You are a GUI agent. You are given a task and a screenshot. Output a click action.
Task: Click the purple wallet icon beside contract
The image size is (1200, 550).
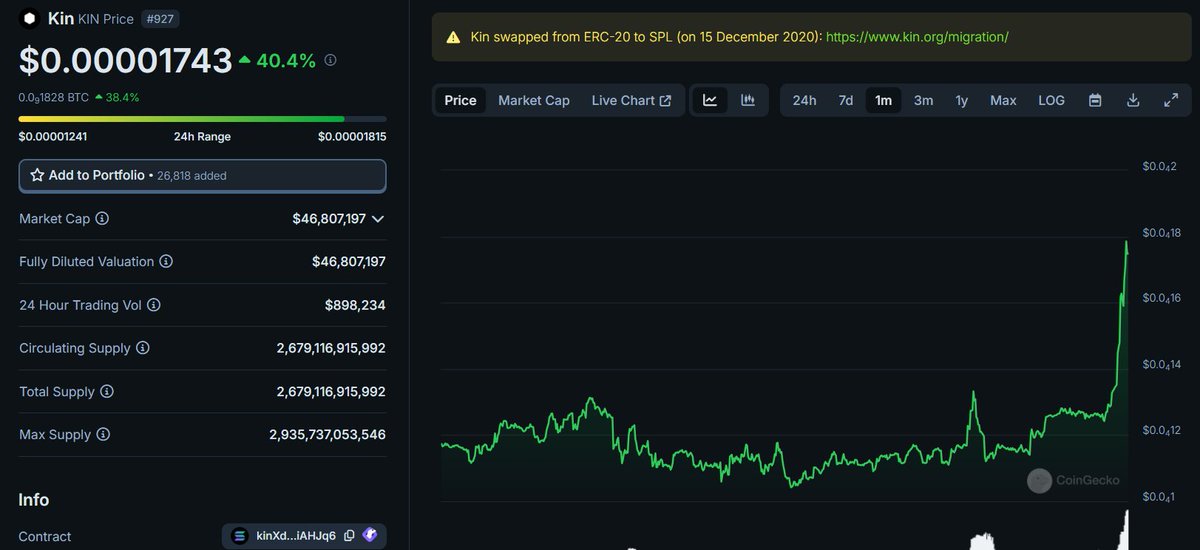coord(370,535)
